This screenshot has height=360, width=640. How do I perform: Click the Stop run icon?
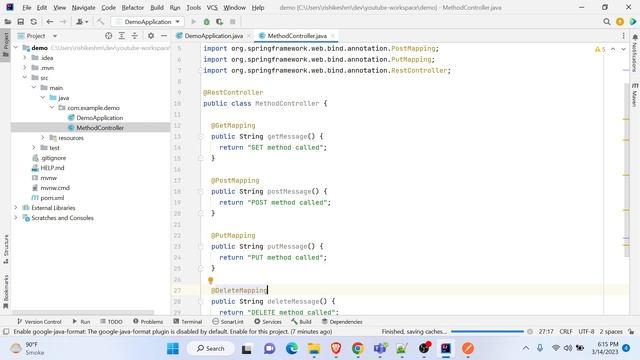tap(233, 22)
